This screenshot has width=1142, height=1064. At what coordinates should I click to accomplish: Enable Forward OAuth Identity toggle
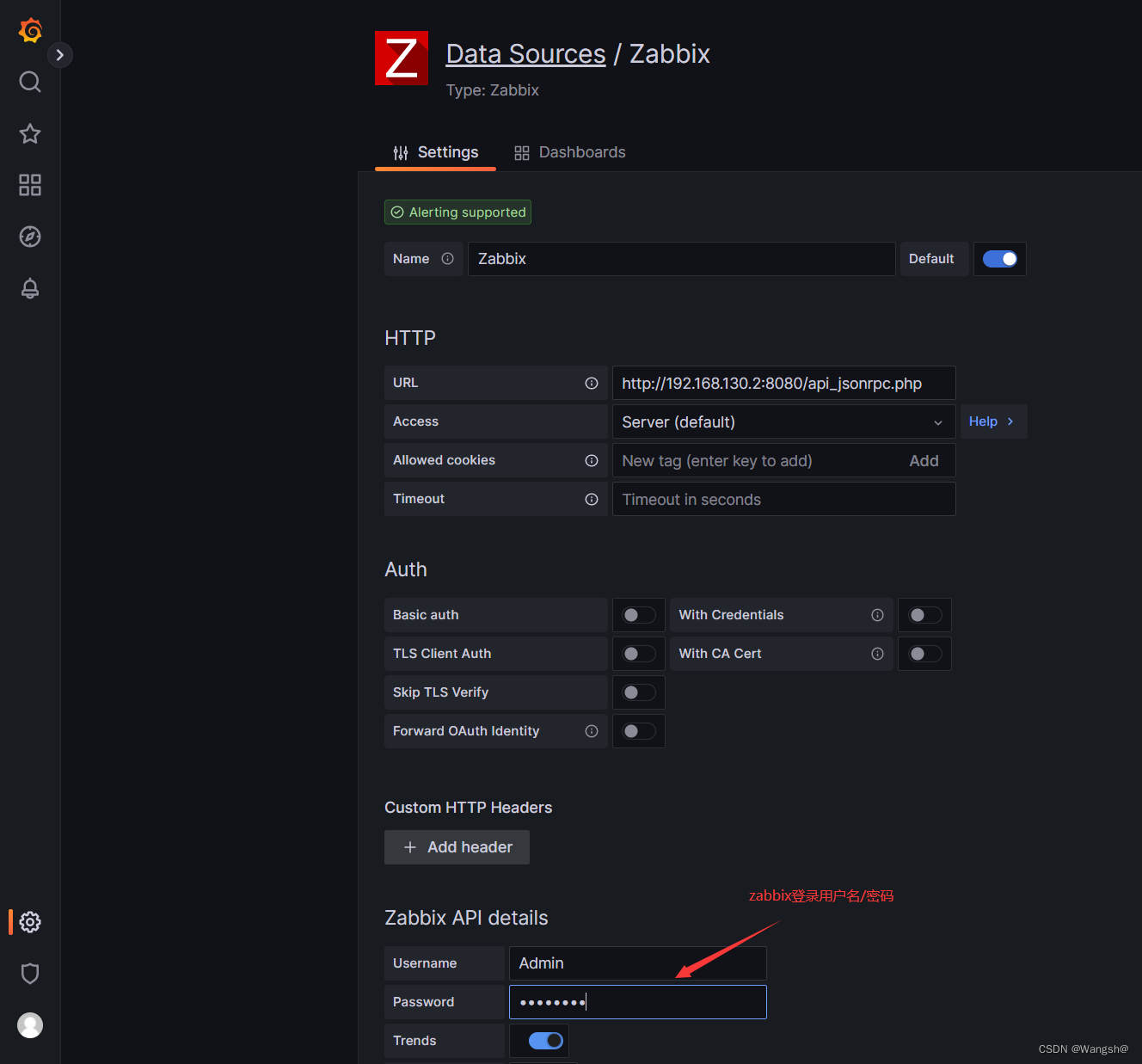pos(639,731)
